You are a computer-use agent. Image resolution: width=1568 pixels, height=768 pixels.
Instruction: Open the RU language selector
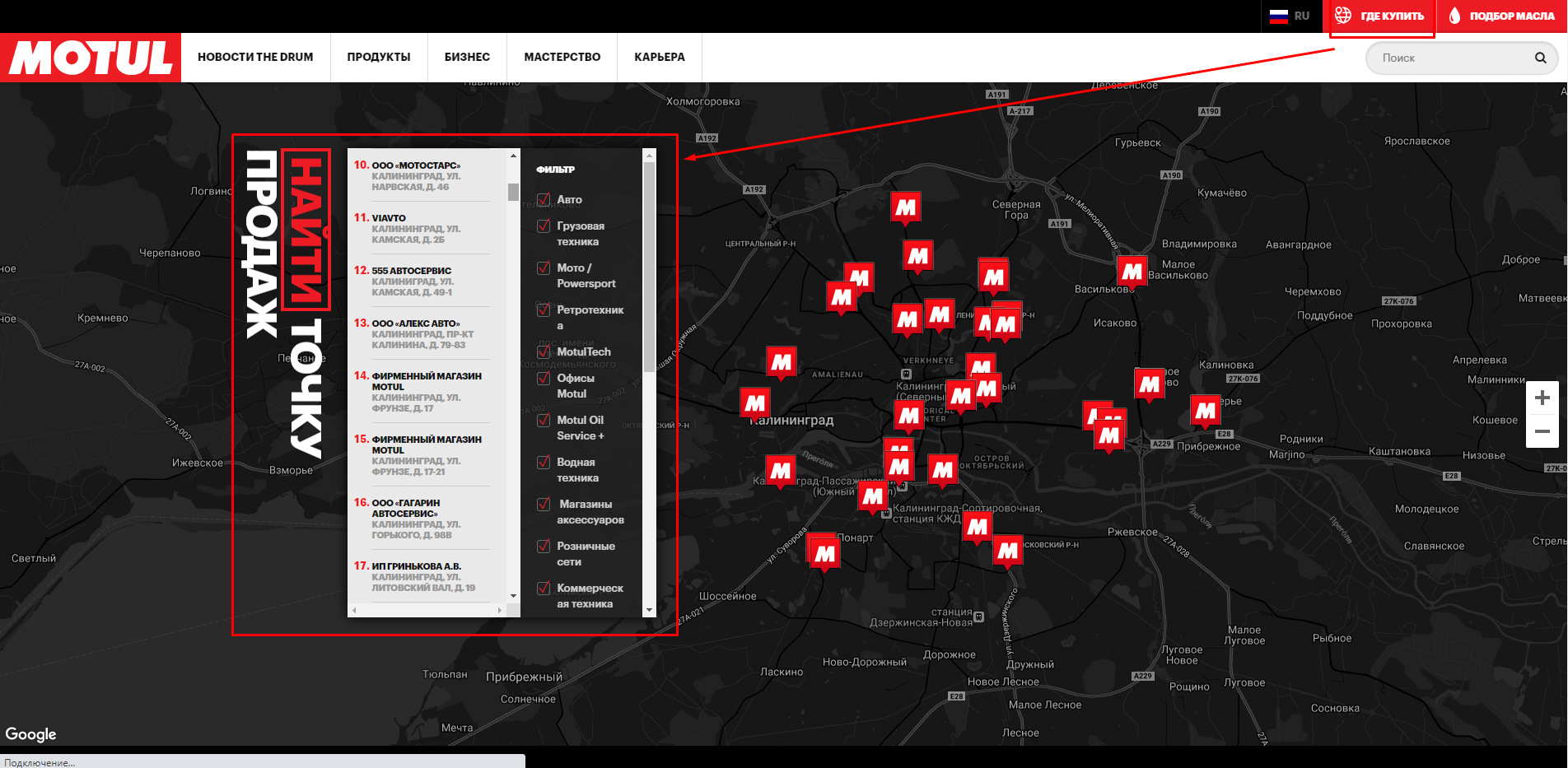[1290, 16]
